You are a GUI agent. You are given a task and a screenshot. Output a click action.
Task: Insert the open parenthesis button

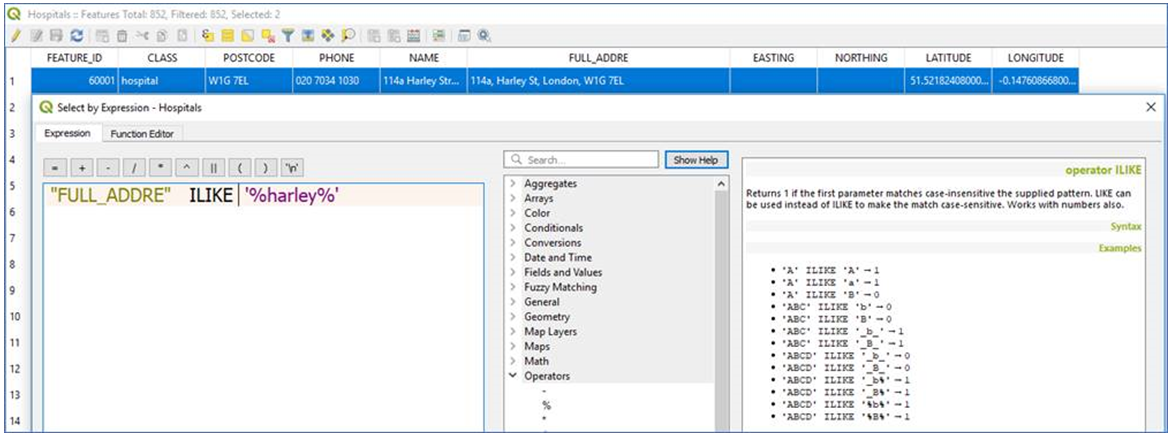tap(239, 168)
